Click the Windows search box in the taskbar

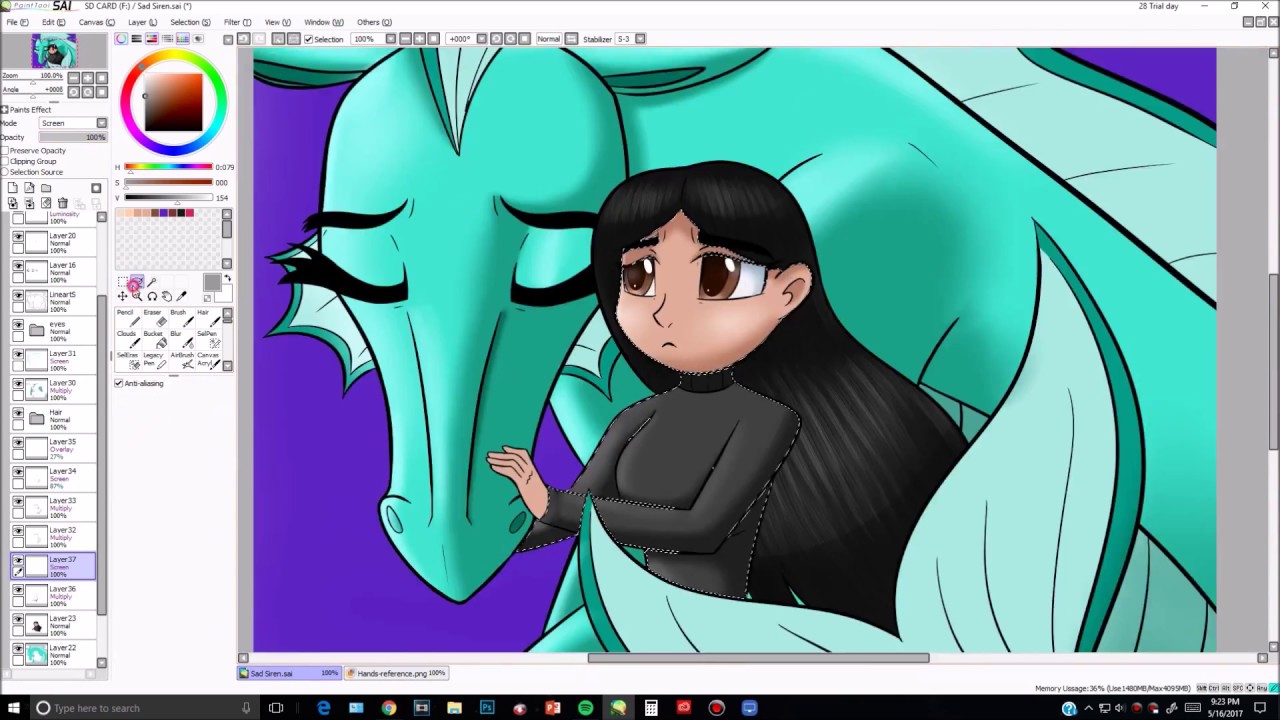coord(145,708)
